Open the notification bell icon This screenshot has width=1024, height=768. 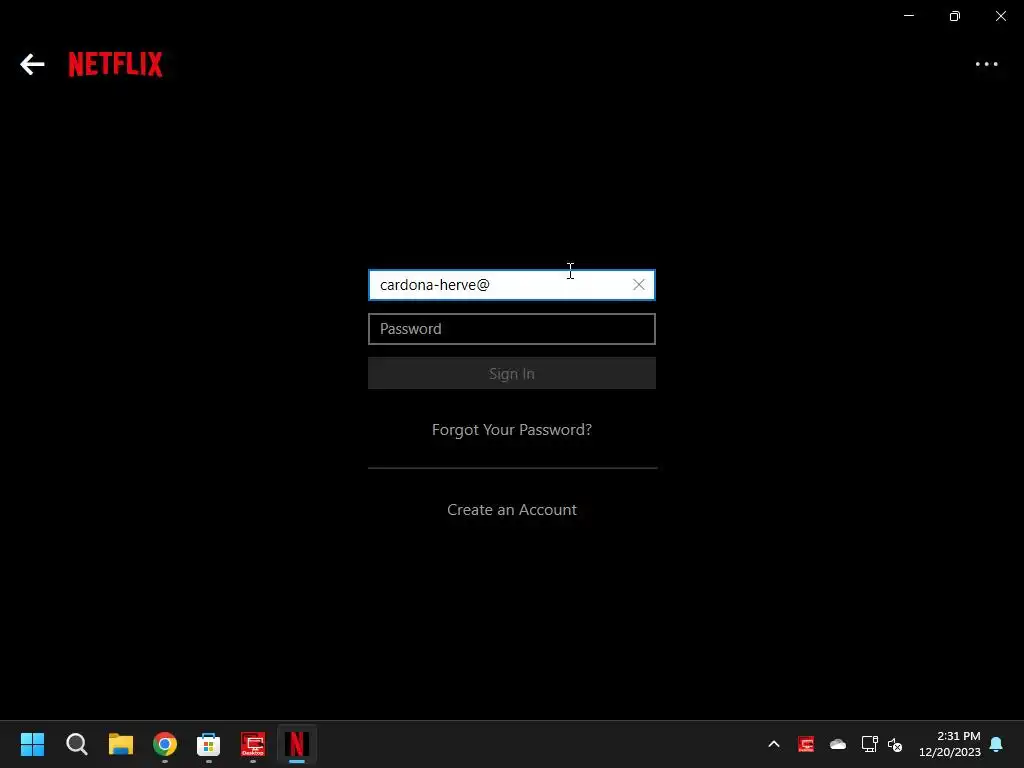click(996, 744)
